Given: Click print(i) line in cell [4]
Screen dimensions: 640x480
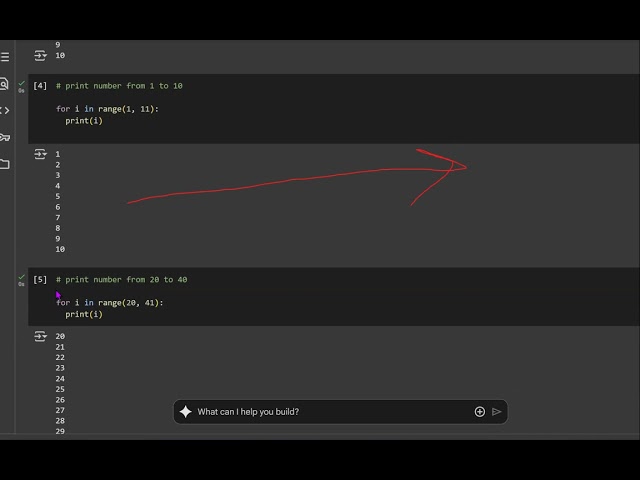Looking at the screenshot, I should coord(84,121).
